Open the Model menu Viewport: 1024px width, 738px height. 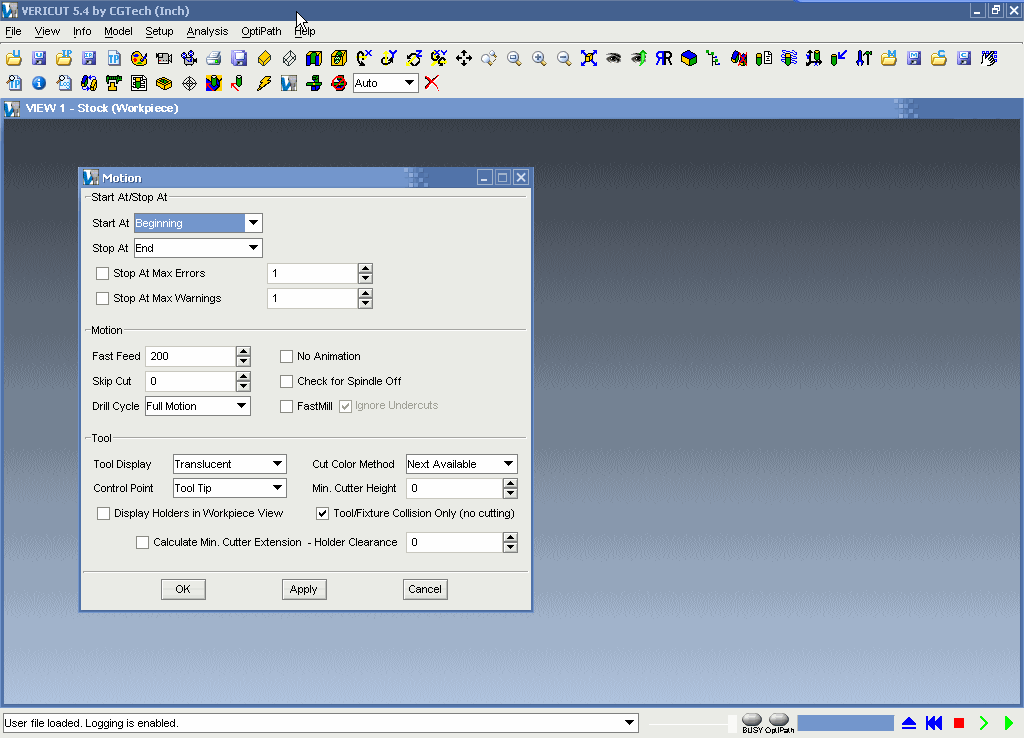coord(118,31)
